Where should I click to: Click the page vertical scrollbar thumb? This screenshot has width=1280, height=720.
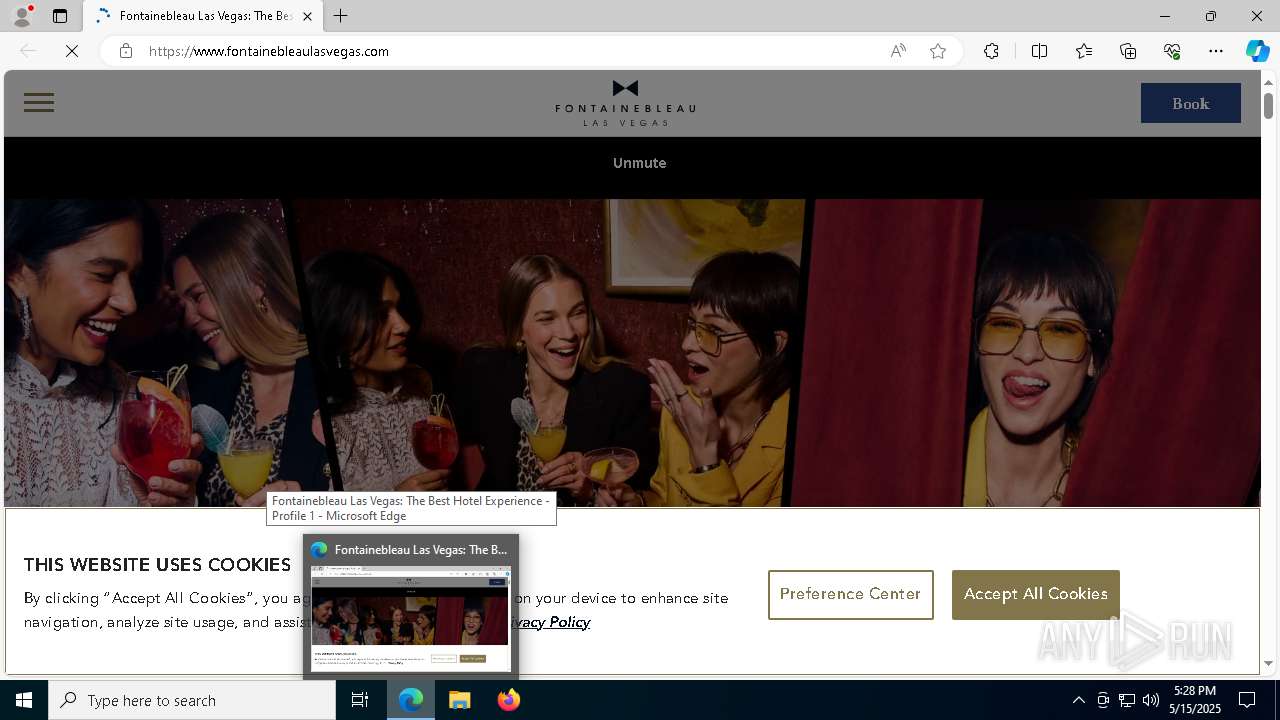1268,105
